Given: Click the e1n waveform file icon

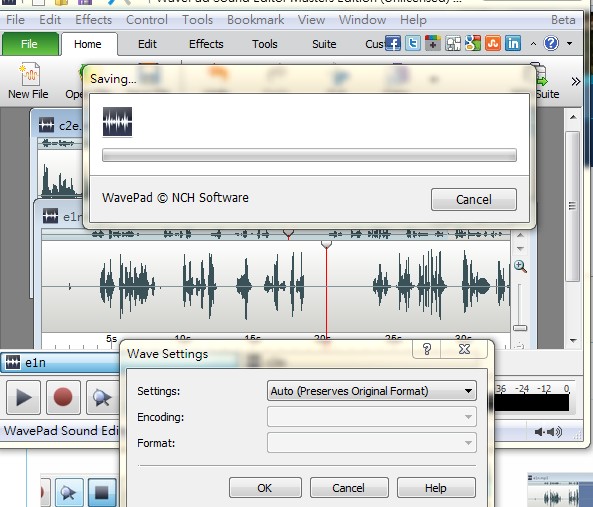Looking at the screenshot, I should tap(50, 216).
